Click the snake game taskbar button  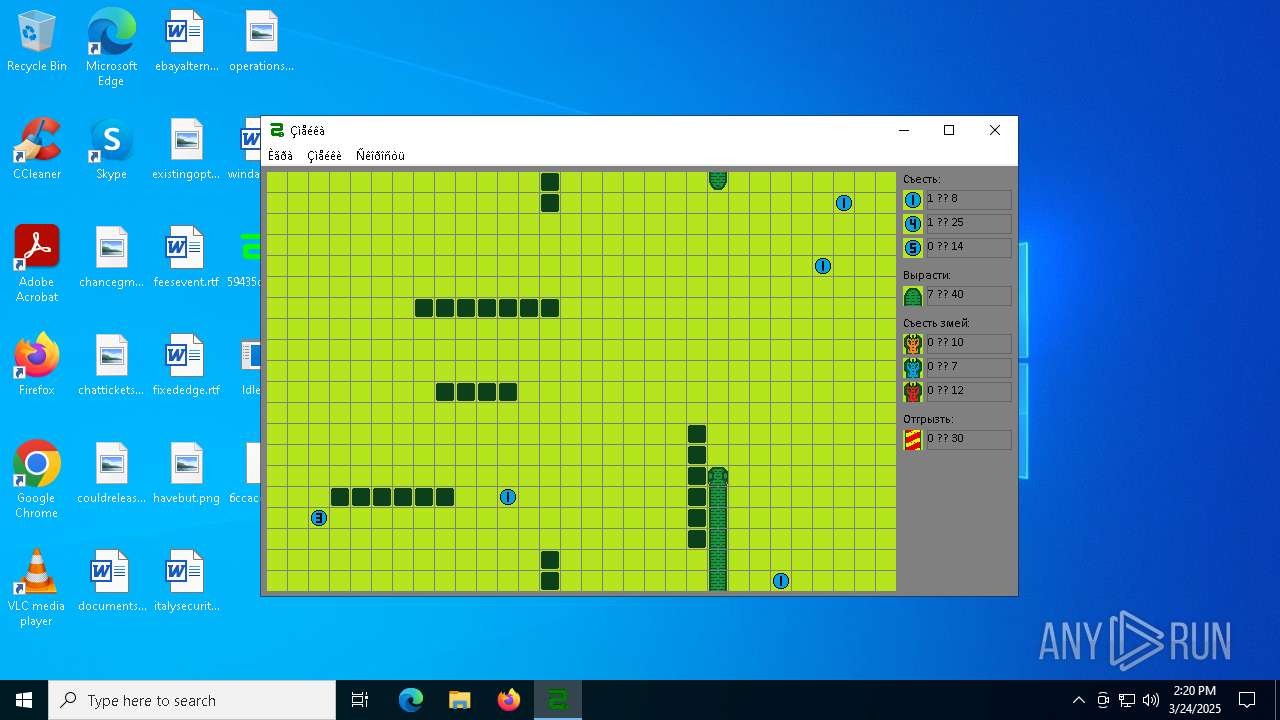click(x=558, y=700)
